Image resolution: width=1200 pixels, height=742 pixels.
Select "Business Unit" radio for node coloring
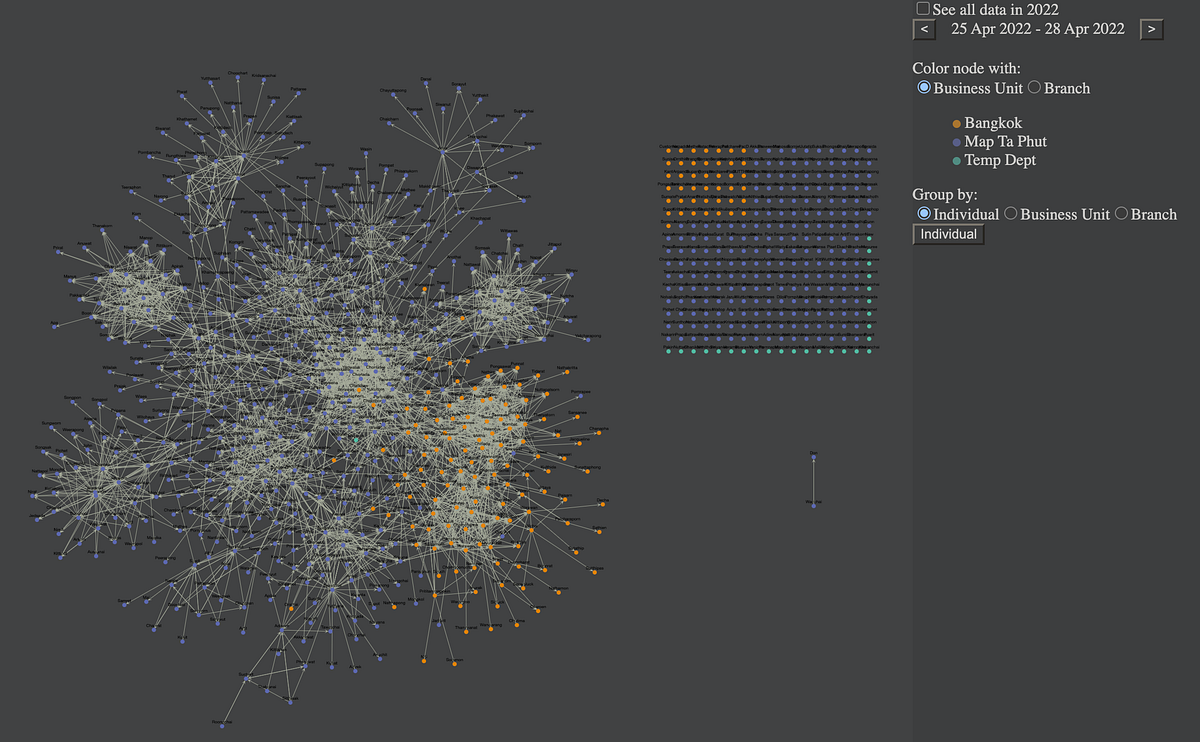(x=923, y=87)
